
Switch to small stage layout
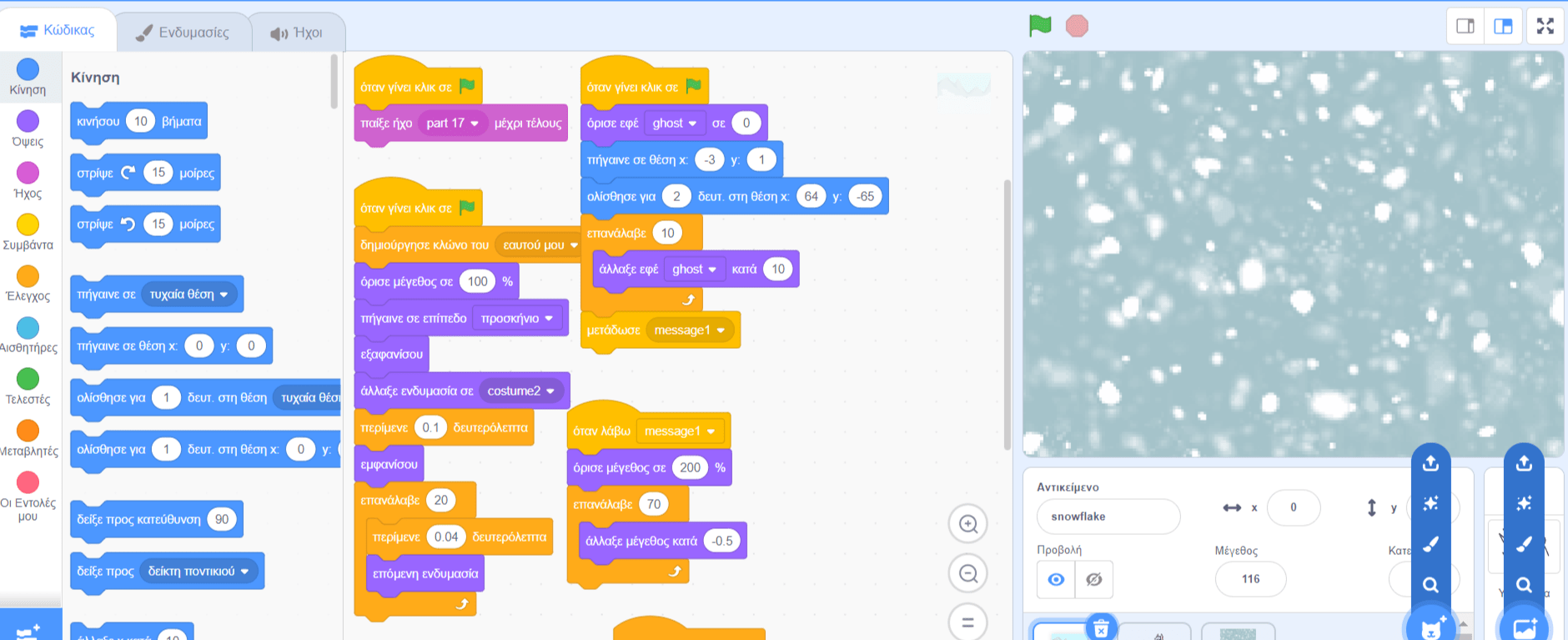1465,26
